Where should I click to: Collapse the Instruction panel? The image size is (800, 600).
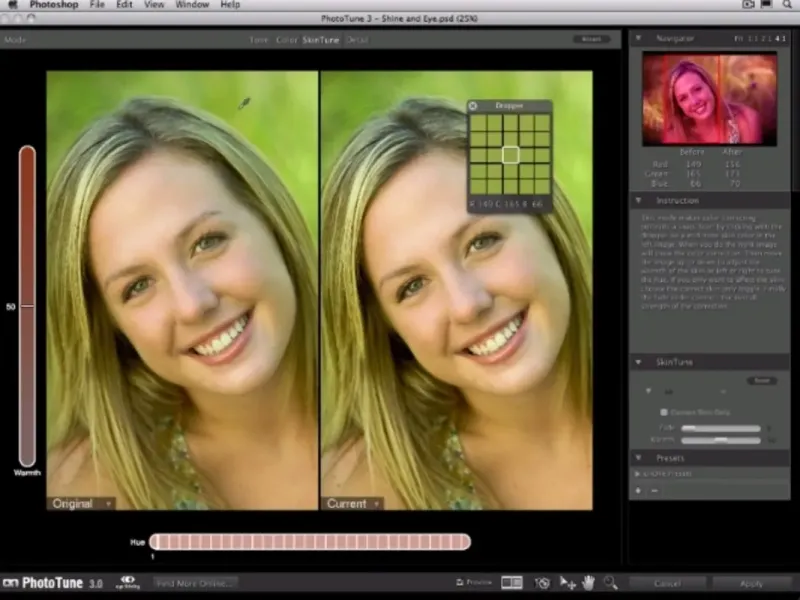[x=638, y=201]
